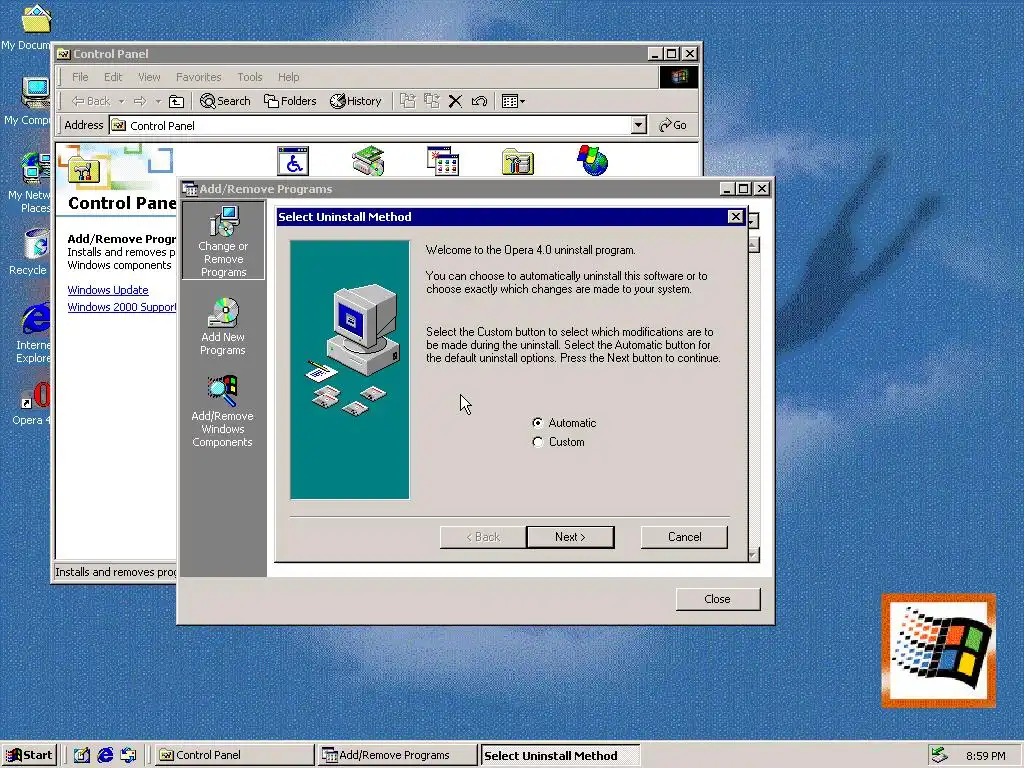Switch to Add/Remove Programs taskbar button
The width and height of the screenshot is (1024, 768).
[x=398, y=755]
